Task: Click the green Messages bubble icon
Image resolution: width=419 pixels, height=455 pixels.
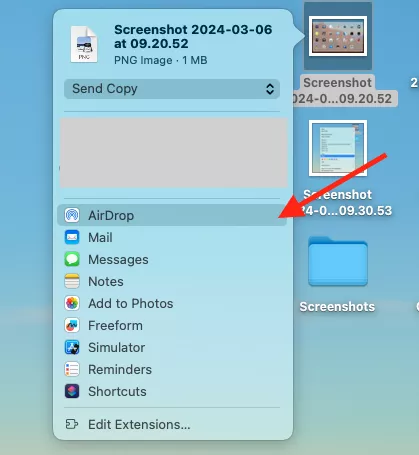Action: (x=72, y=259)
